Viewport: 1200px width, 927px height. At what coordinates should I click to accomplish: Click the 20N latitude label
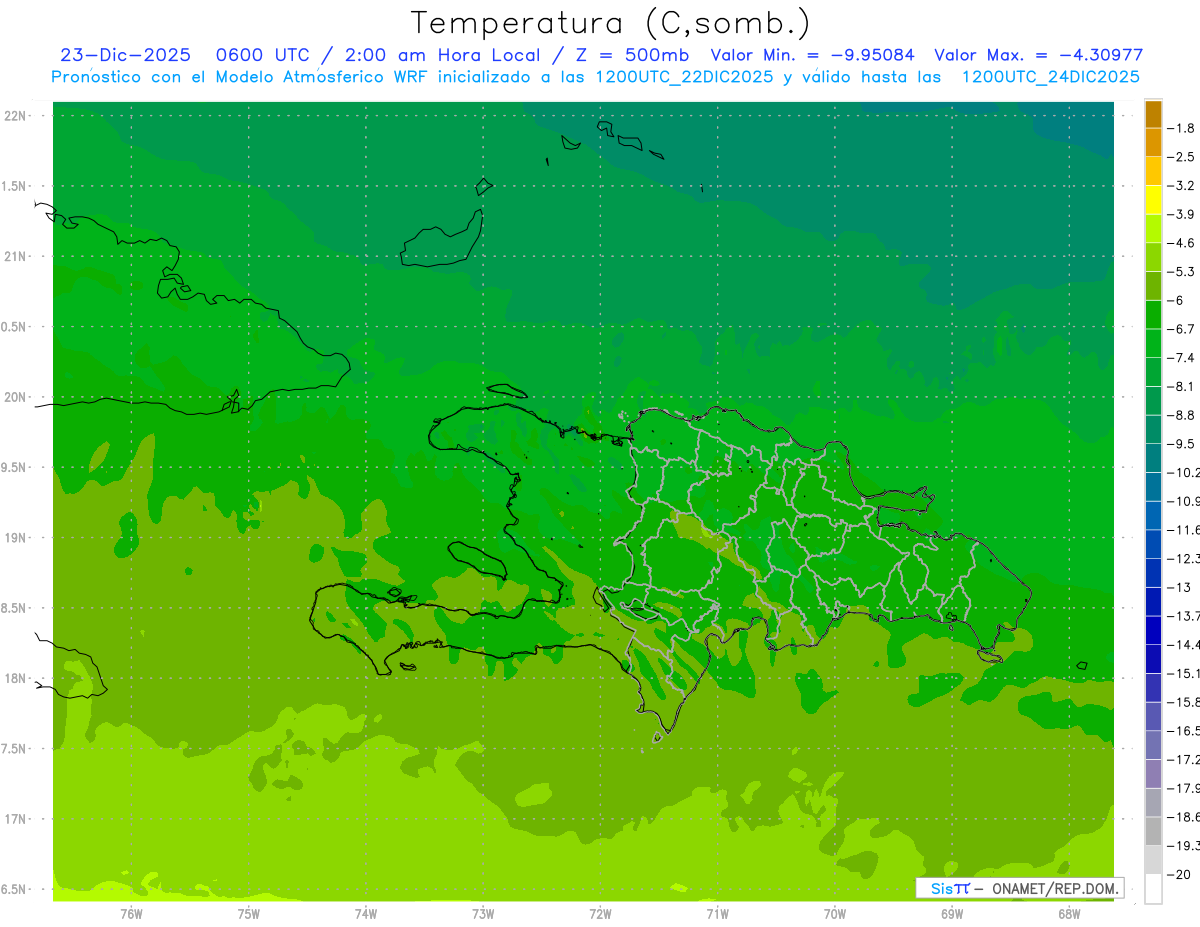pos(15,397)
